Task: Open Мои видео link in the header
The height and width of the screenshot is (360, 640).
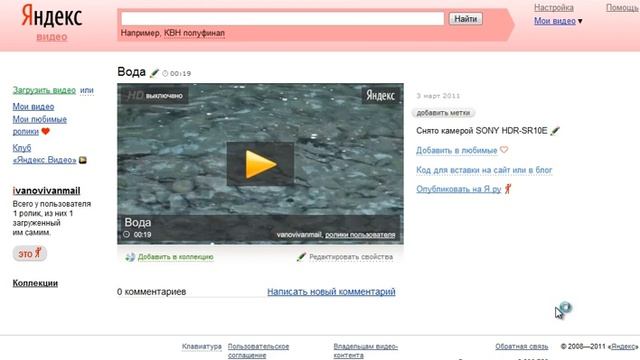Action: coord(555,21)
